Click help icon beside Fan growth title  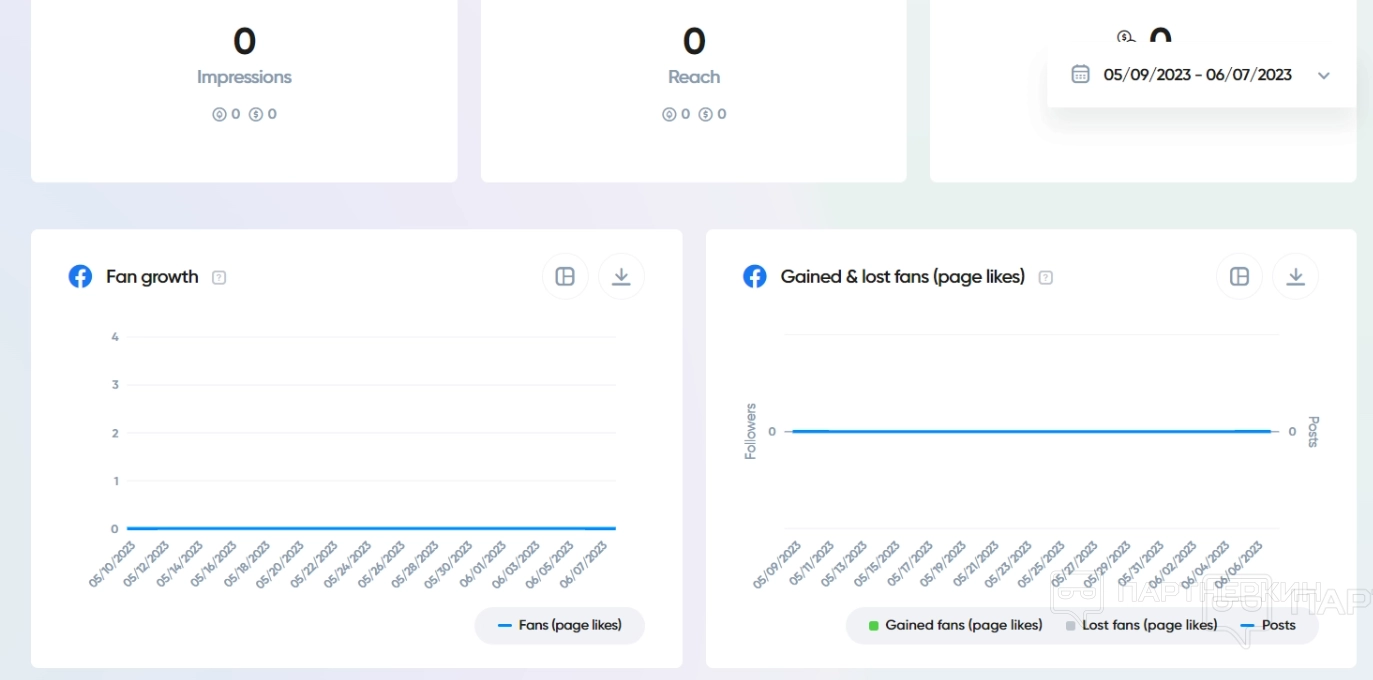(x=219, y=278)
